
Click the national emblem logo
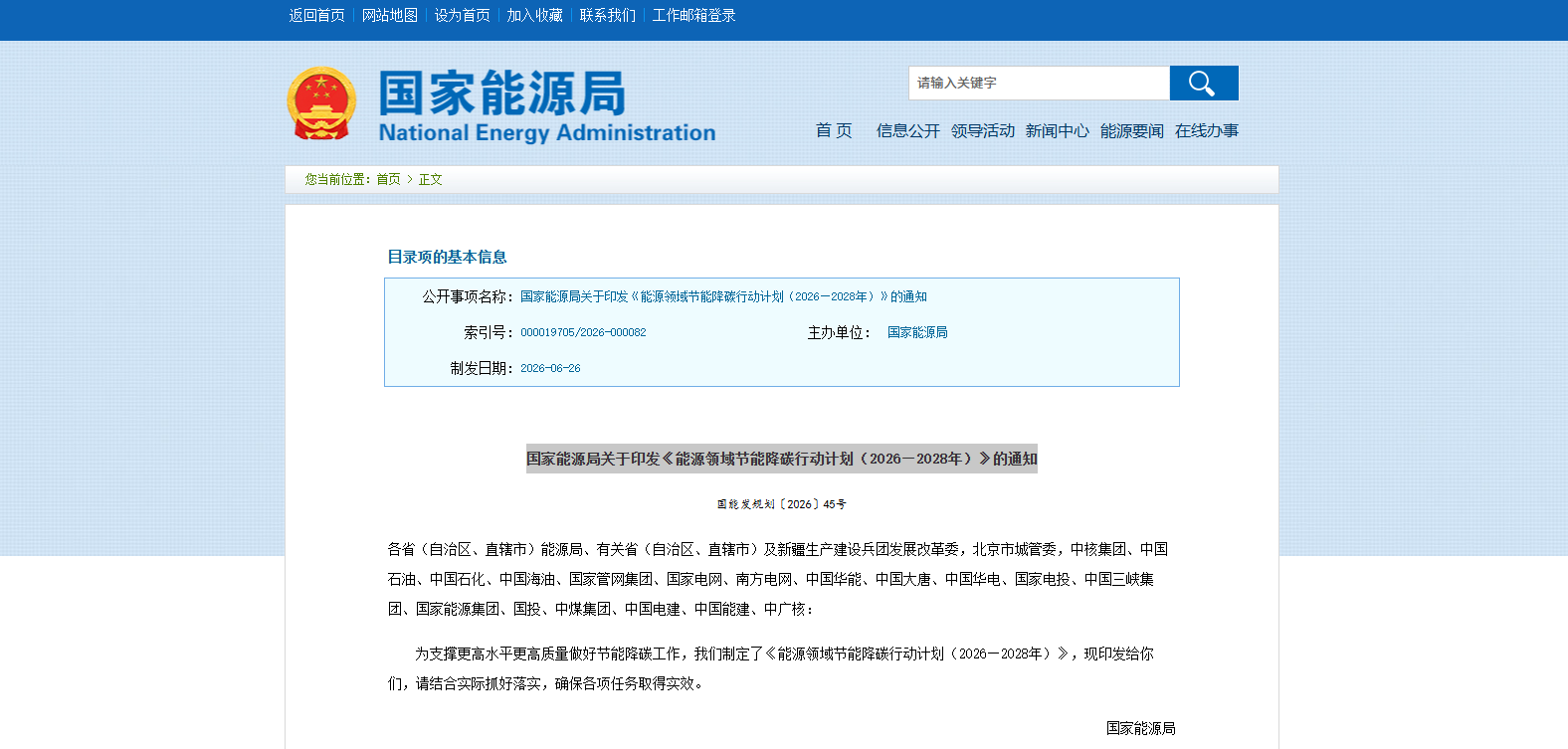tap(321, 103)
